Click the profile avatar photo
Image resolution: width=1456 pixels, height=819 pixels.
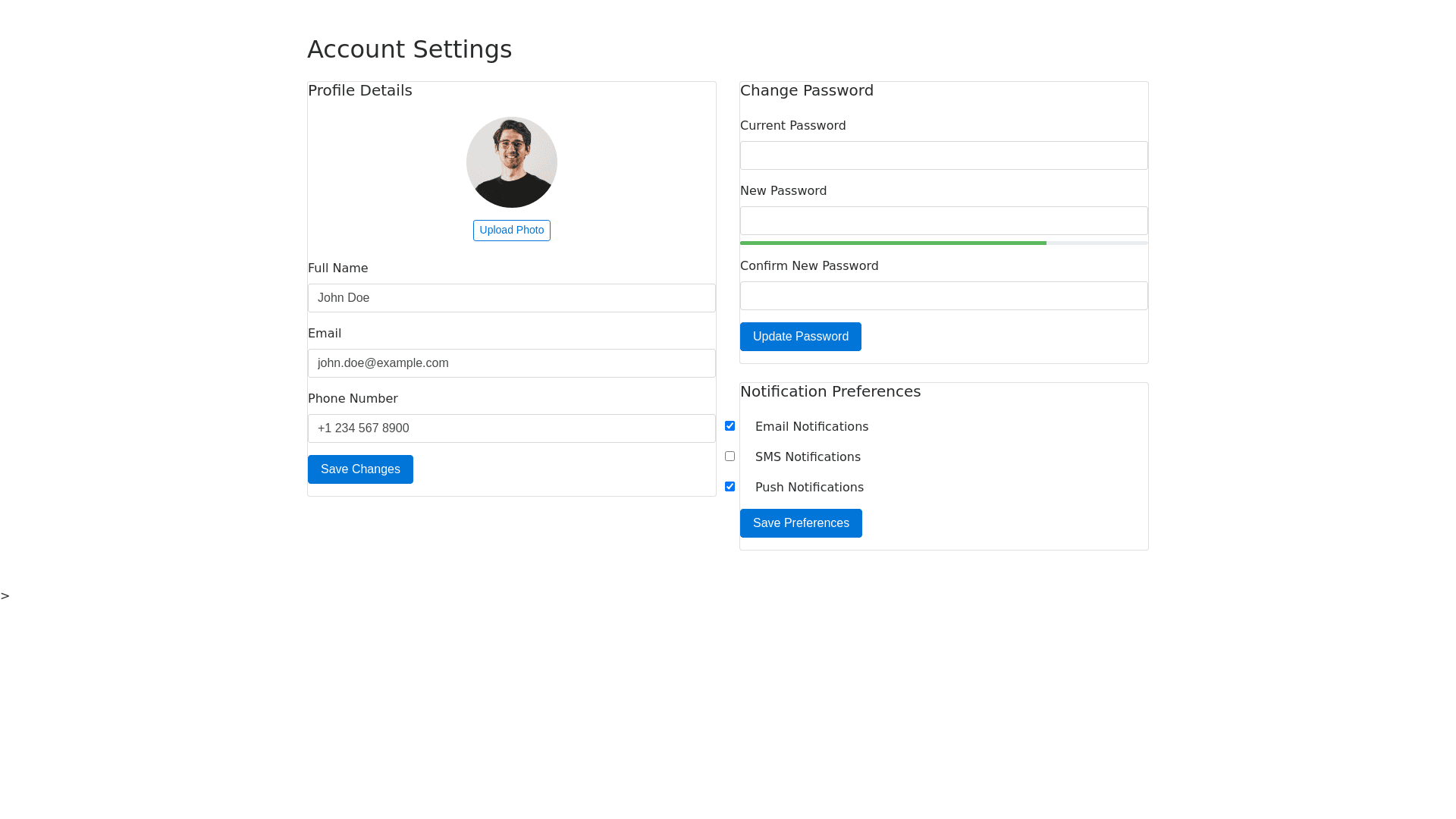pos(511,162)
